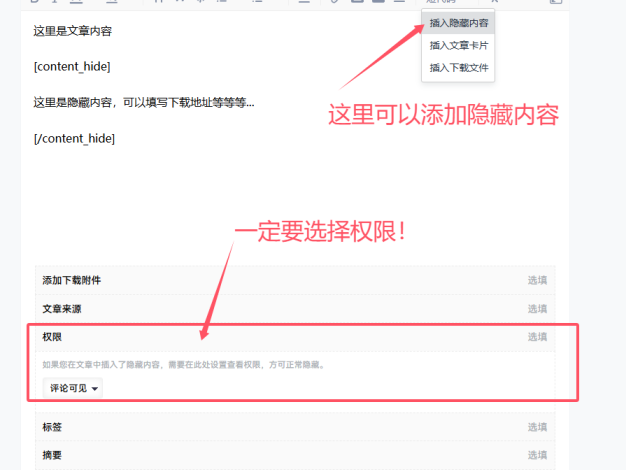This screenshot has height=470, width=626.
Task: Click the 选填 label in 标签 row
Action: click(537, 427)
